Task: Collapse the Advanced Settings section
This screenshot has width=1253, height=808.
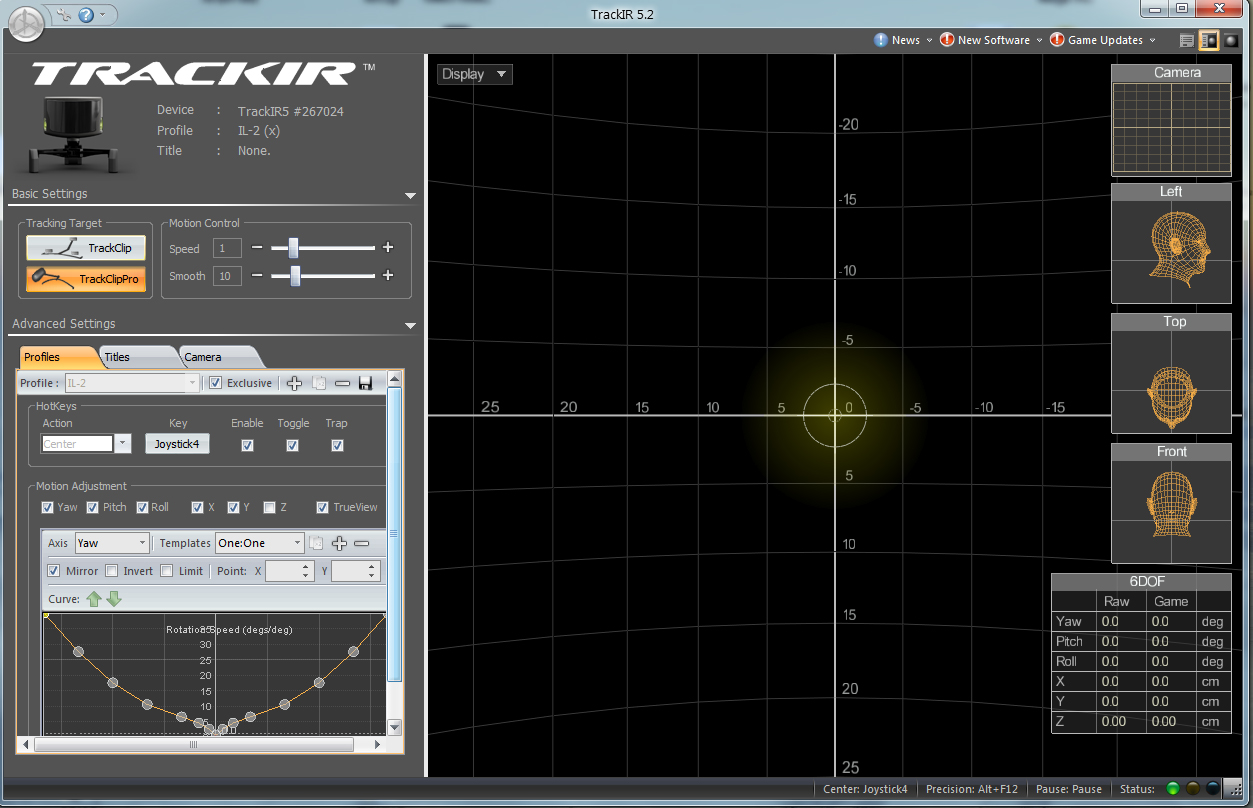Action: click(410, 325)
